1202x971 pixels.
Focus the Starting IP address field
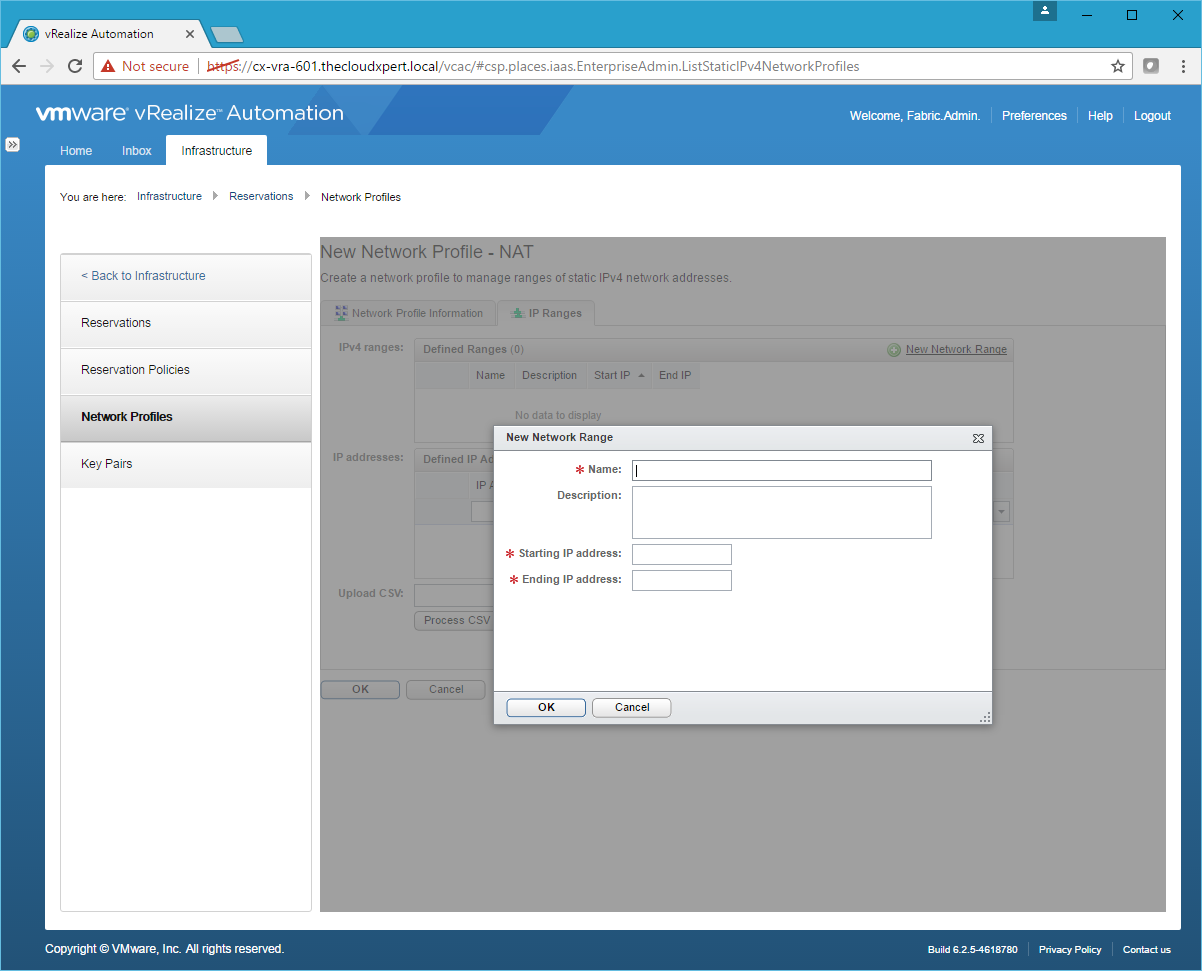(x=681, y=554)
